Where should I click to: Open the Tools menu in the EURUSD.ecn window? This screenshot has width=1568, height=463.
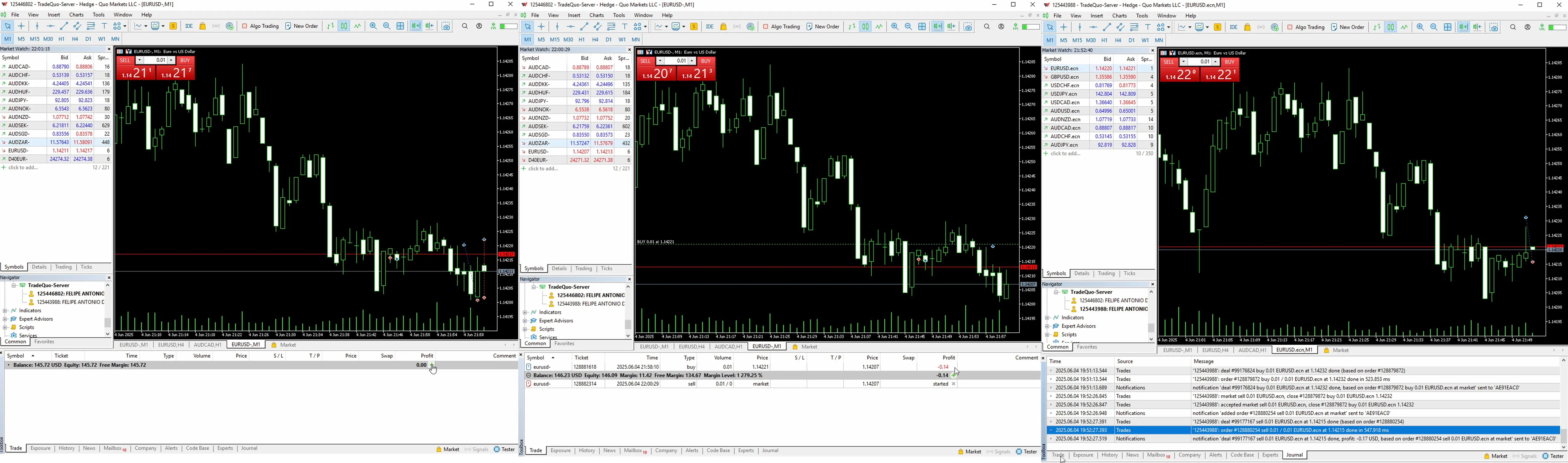1142,16
